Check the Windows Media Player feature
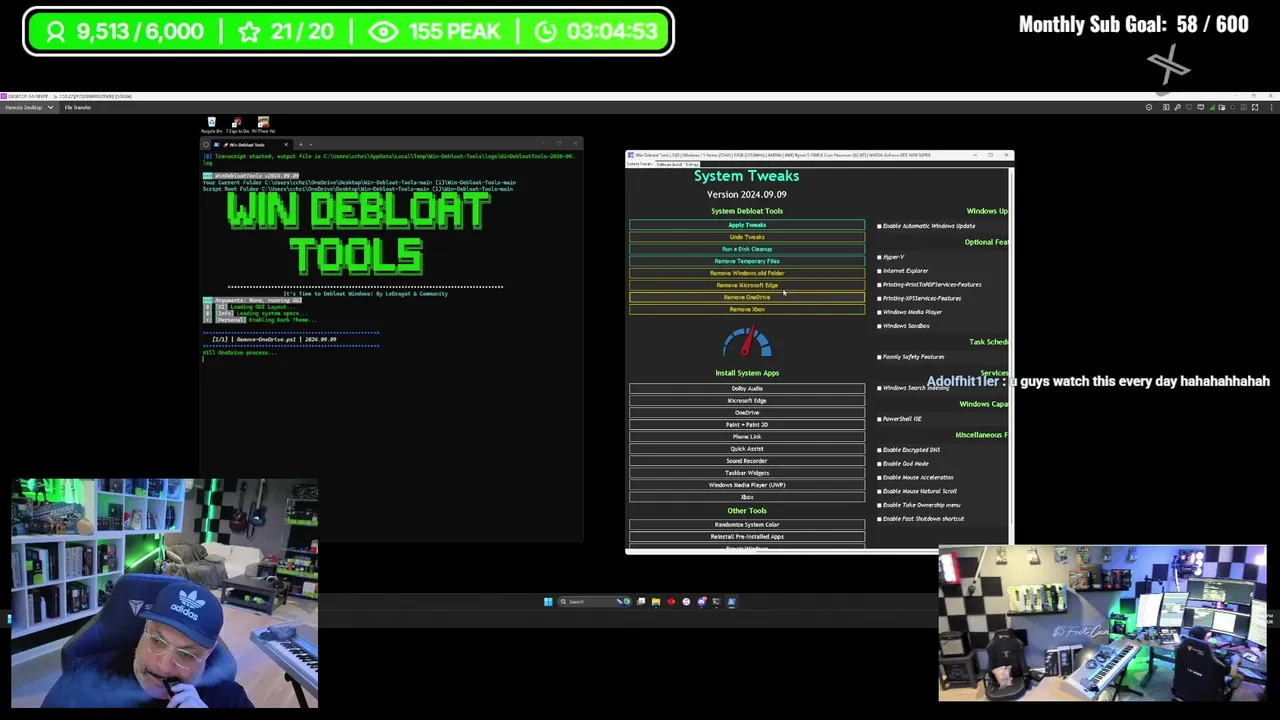Viewport: 1280px width, 720px height. tap(880, 312)
